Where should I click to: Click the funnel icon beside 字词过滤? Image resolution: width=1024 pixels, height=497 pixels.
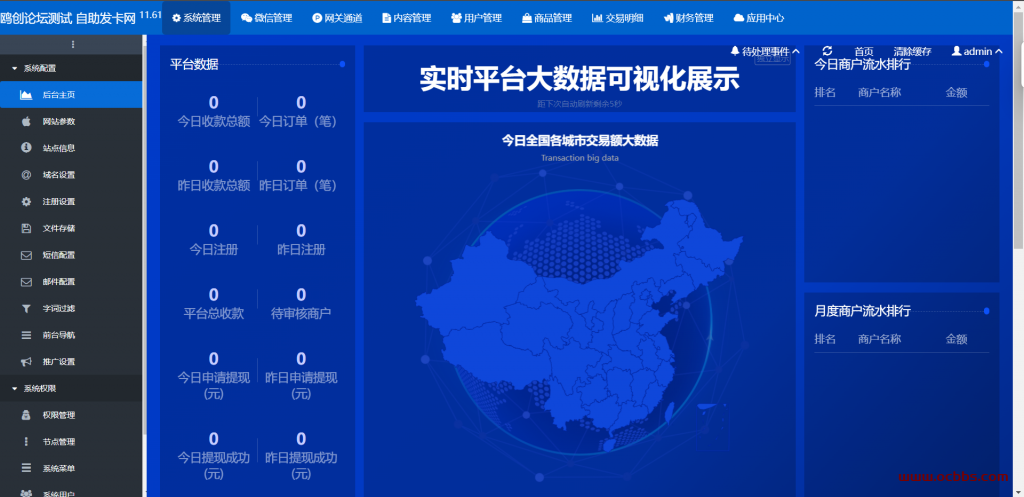(x=26, y=308)
